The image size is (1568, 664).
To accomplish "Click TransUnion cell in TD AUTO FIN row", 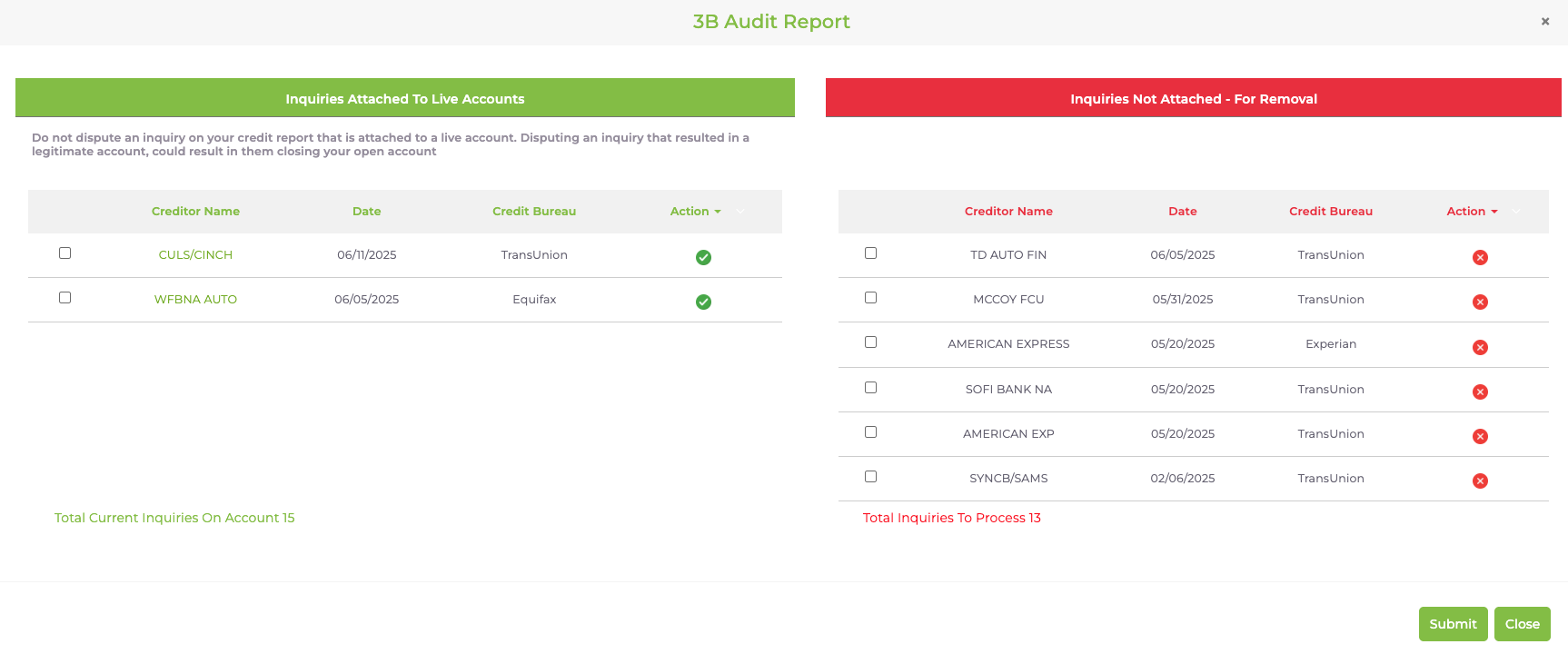I will (1331, 255).
